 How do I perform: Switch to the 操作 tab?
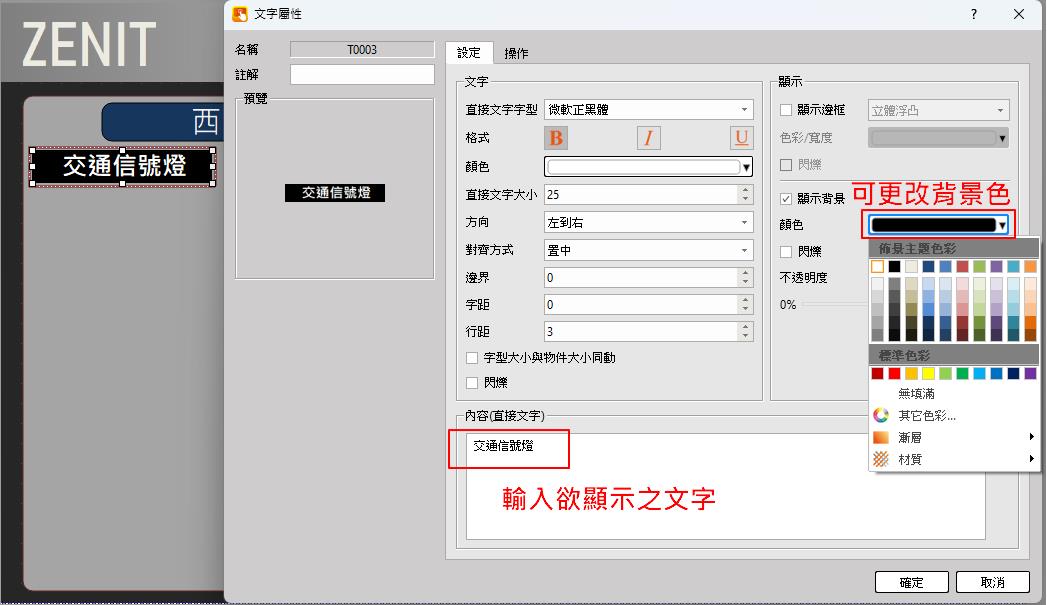pyautogui.click(x=516, y=53)
